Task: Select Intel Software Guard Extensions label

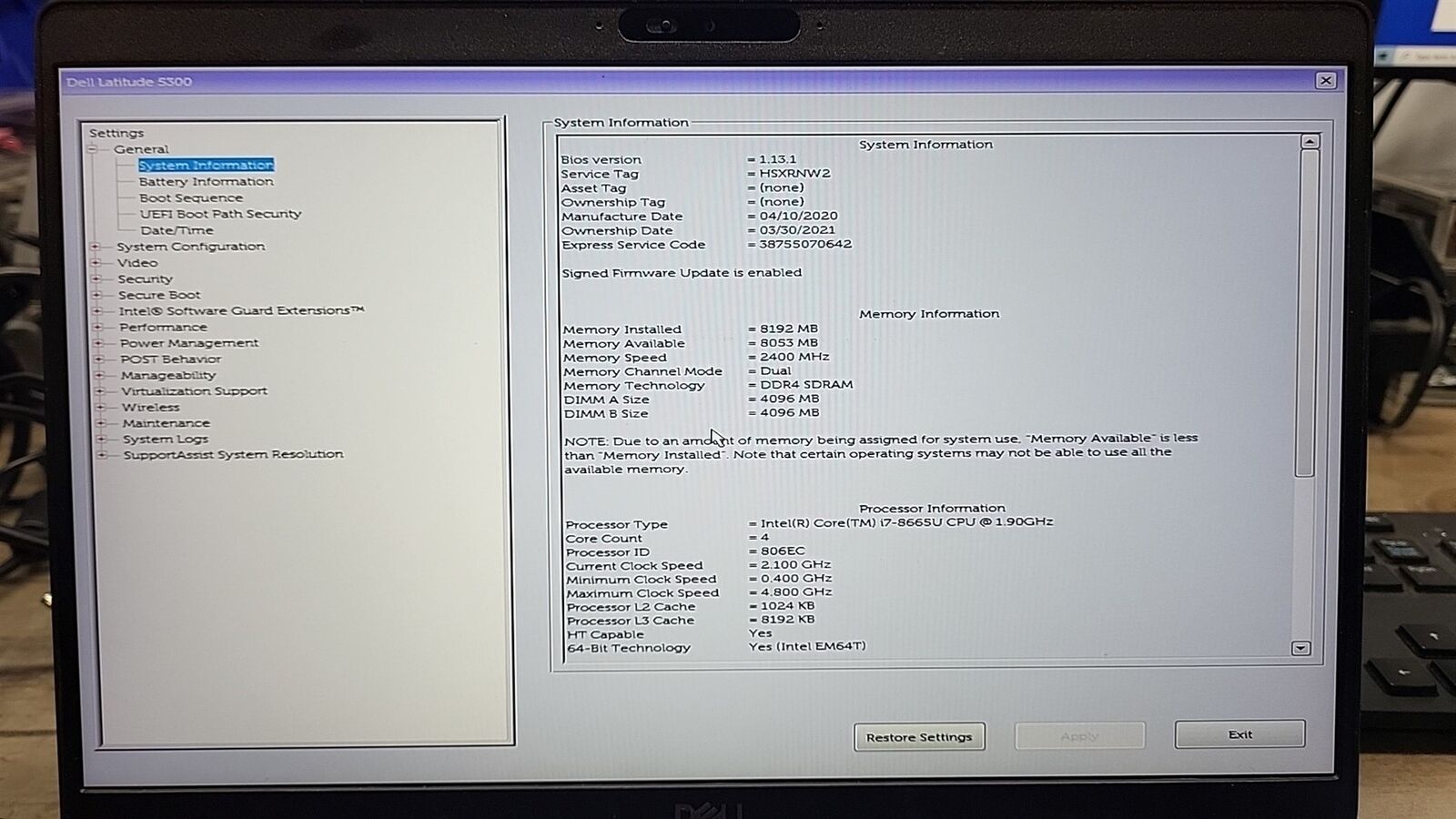Action: 241,311
